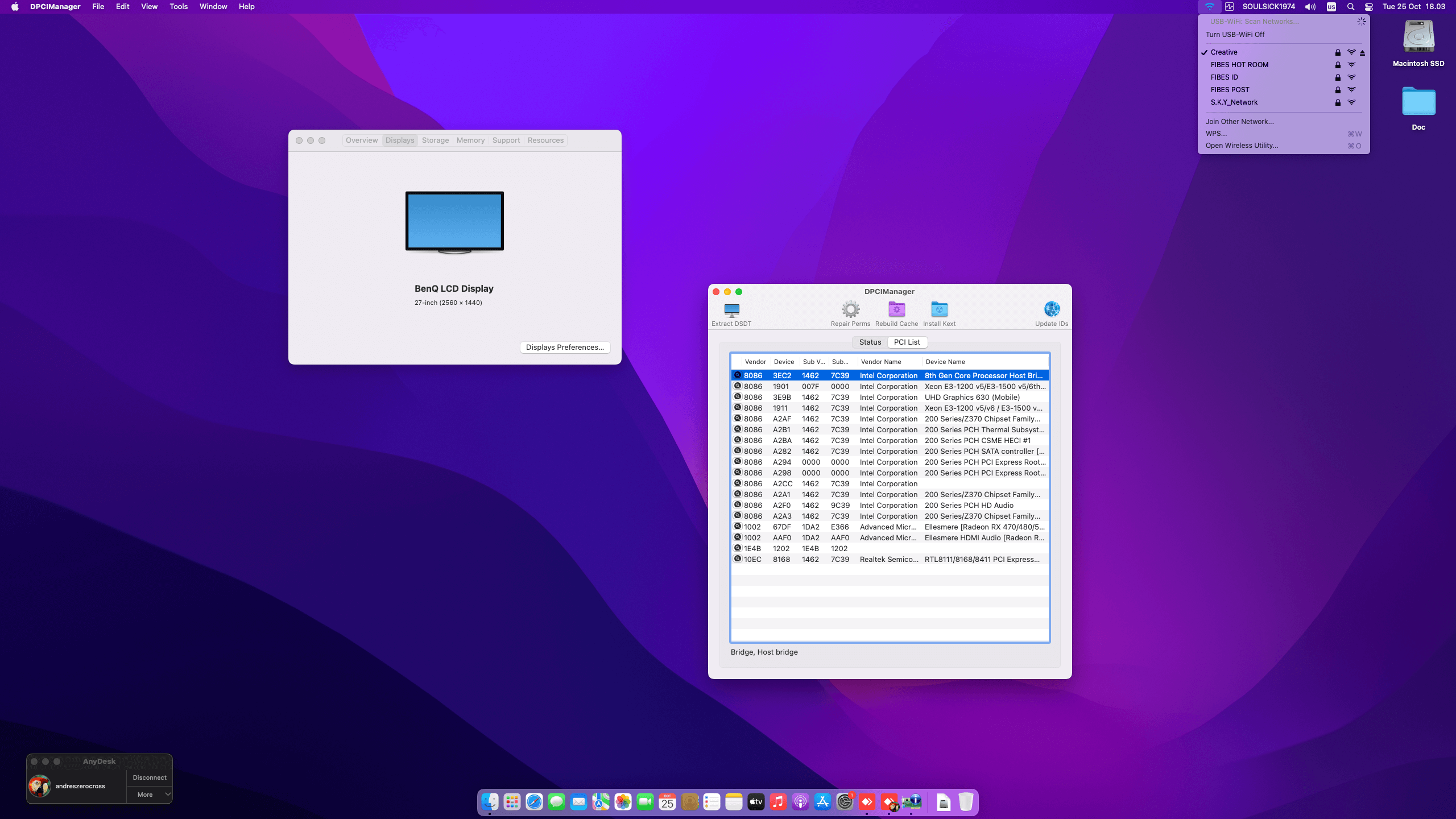
Task: Switch to Support tab in About This Mac
Action: [506, 140]
